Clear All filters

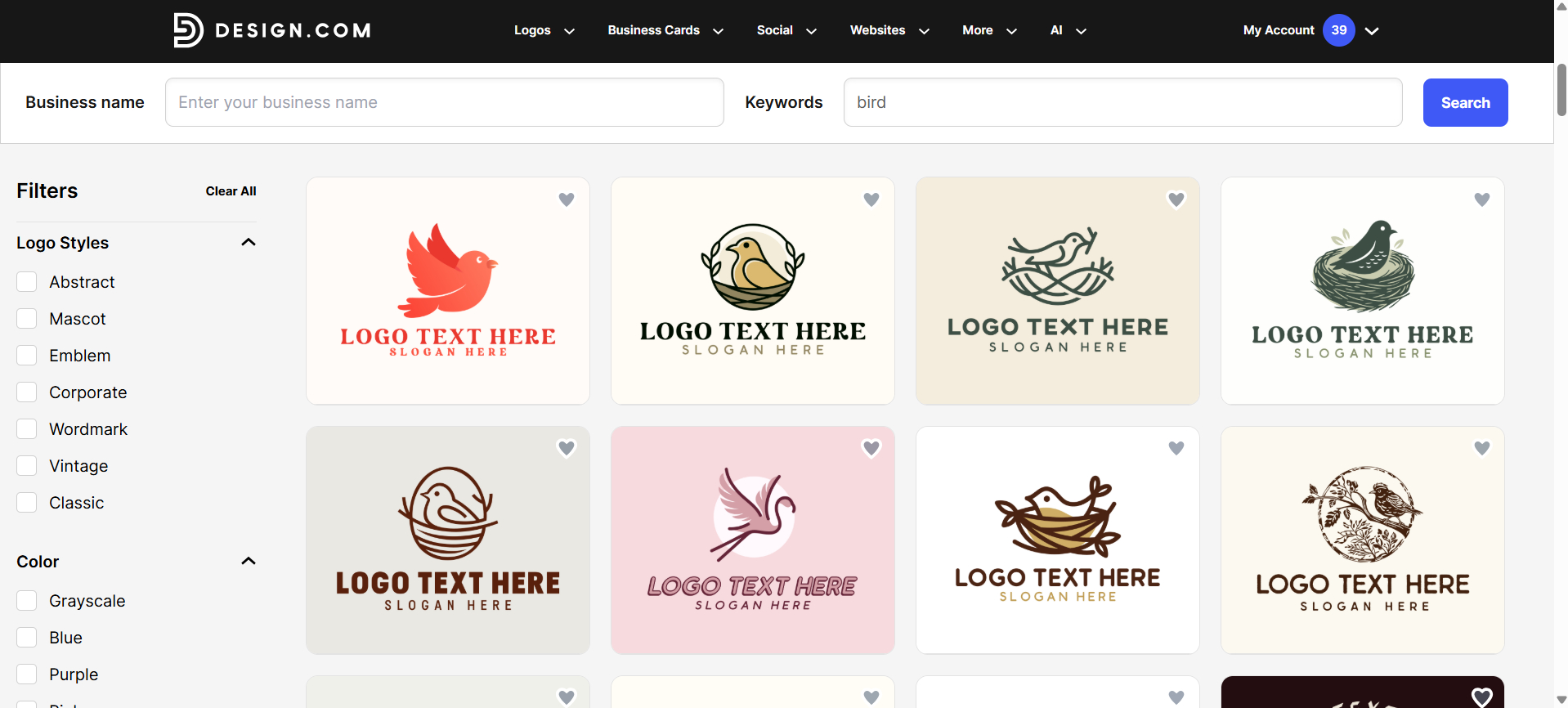click(231, 191)
